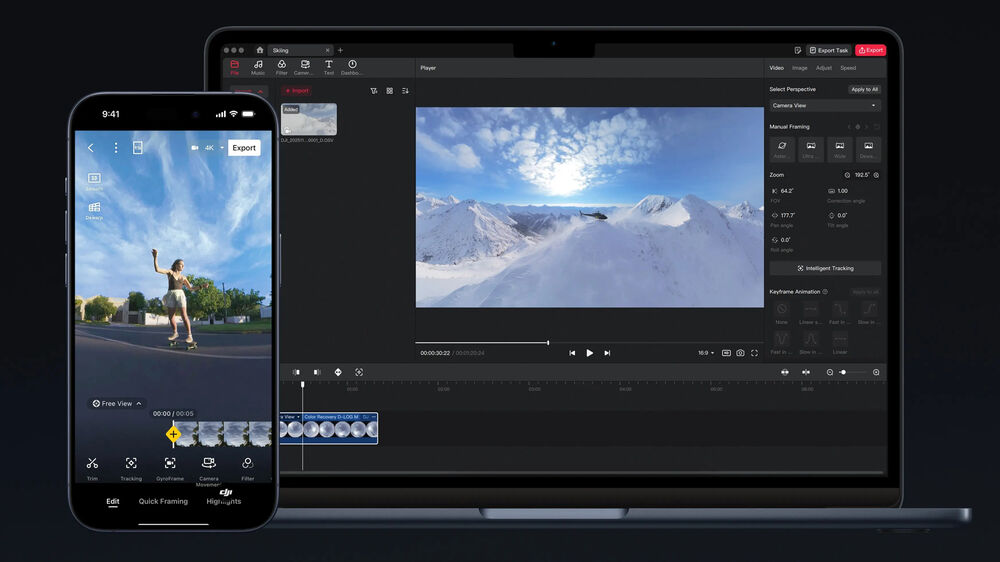The width and height of the screenshot is (1000, 562).
Task: Tap the Tracking tool icon on phone
Action: (x=131, y=463)
